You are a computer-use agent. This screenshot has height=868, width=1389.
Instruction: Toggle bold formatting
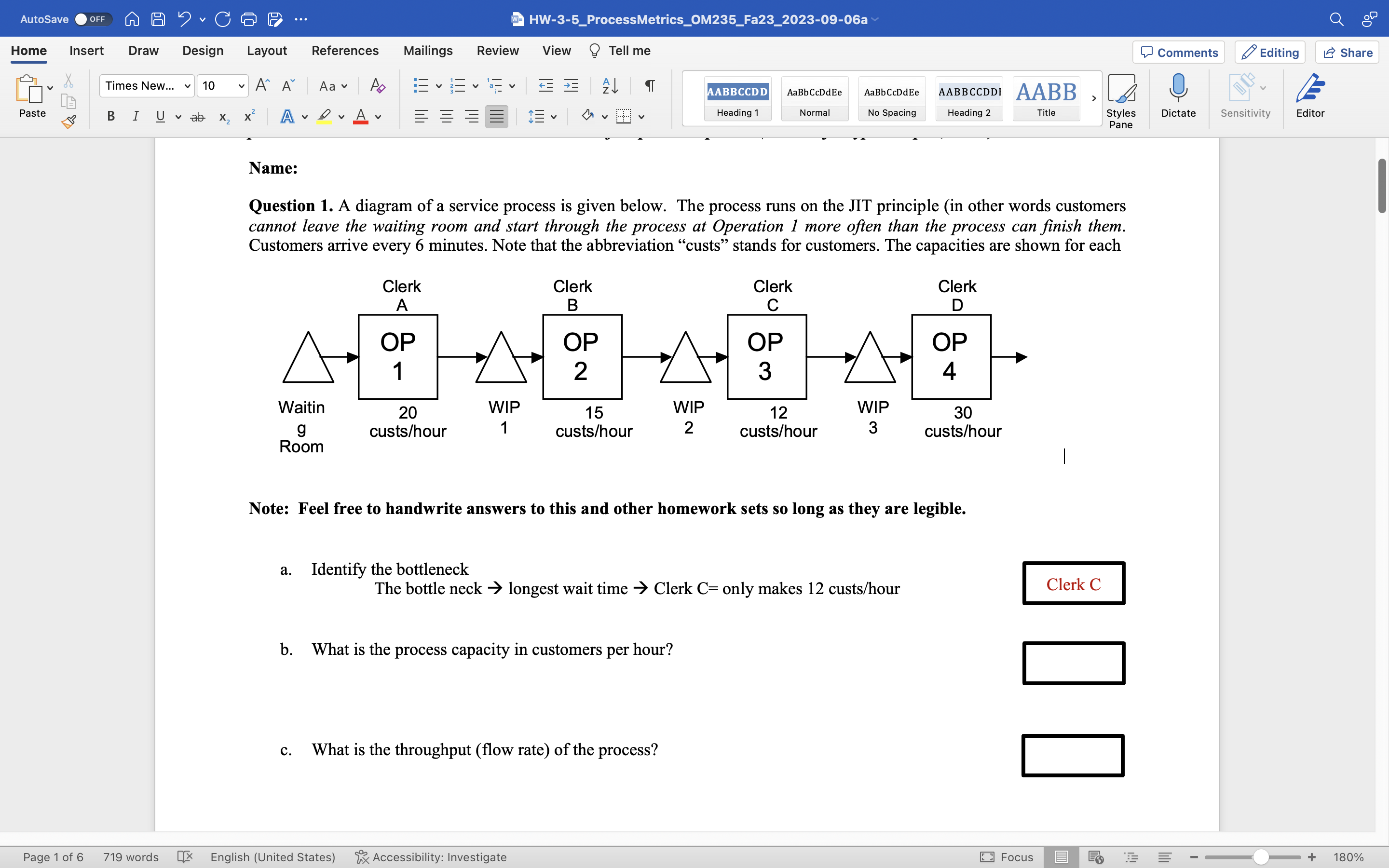point(110,117)
